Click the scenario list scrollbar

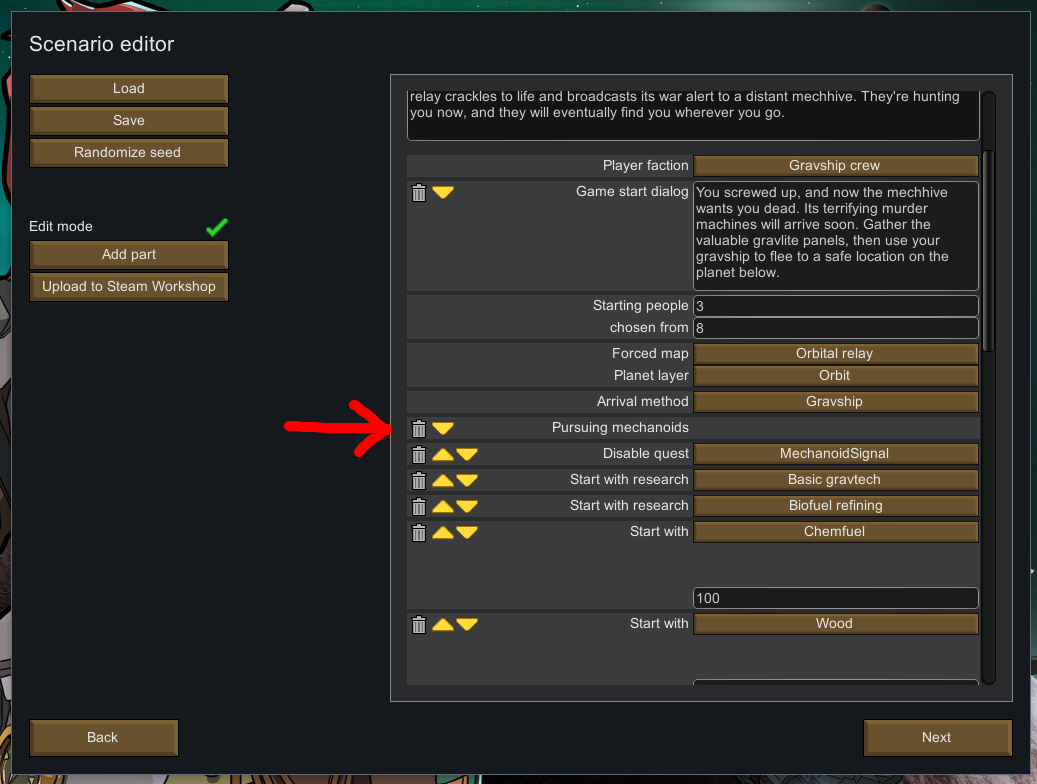[x=988, y=251]
